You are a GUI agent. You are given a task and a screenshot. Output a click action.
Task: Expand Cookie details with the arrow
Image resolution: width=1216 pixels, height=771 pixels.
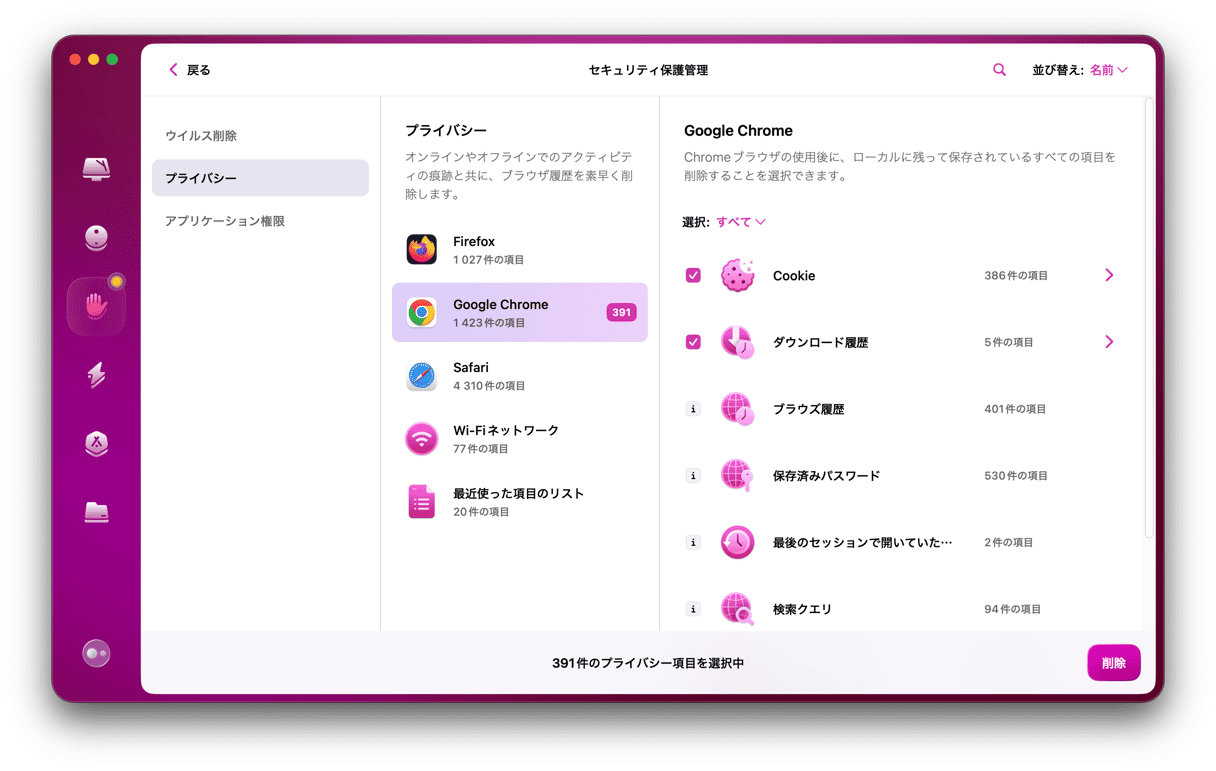click(1109, 275)
